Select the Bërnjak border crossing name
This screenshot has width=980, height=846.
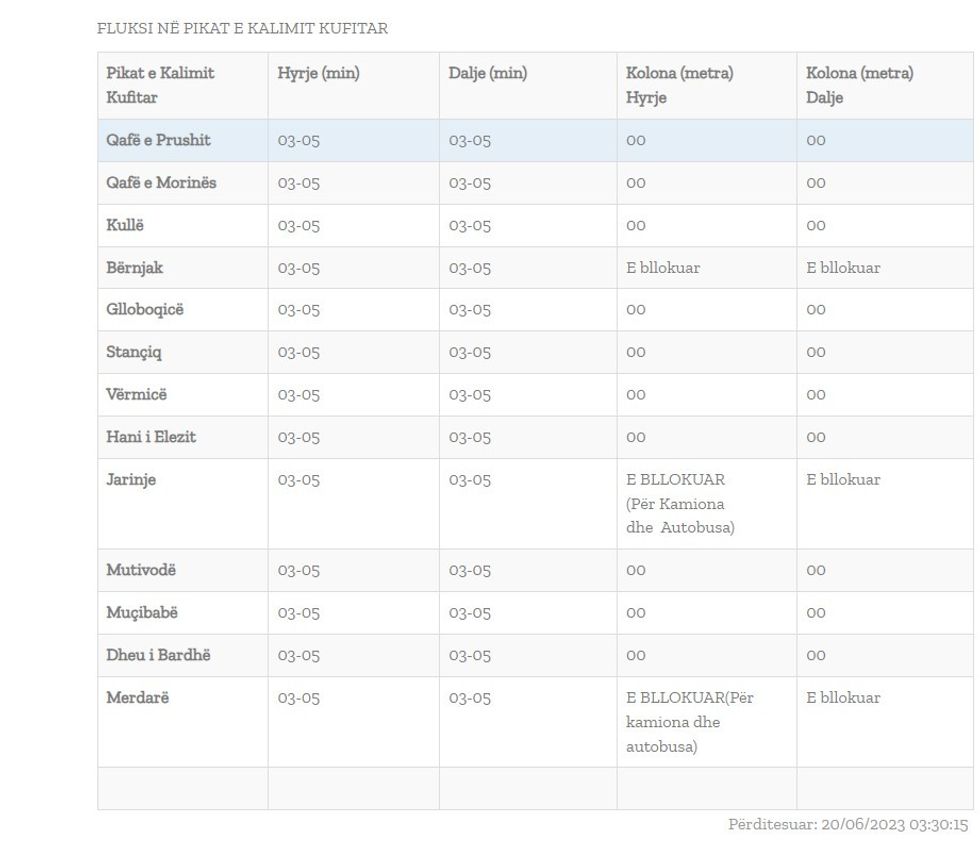(134, 268)
